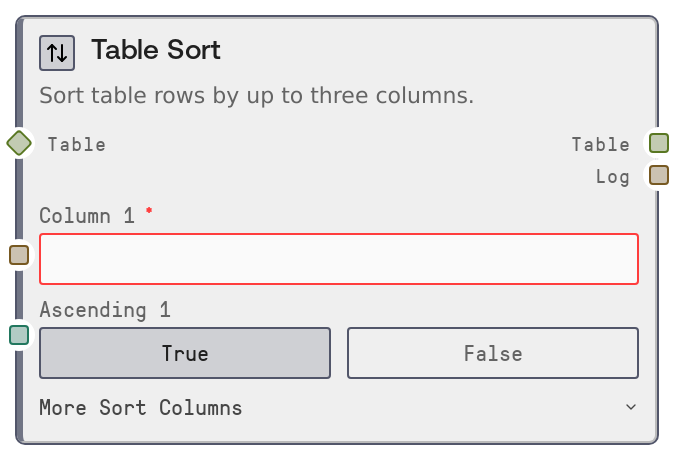Expand More Sort Columns via chevron
674x460 pixels.
pos(630,407)
